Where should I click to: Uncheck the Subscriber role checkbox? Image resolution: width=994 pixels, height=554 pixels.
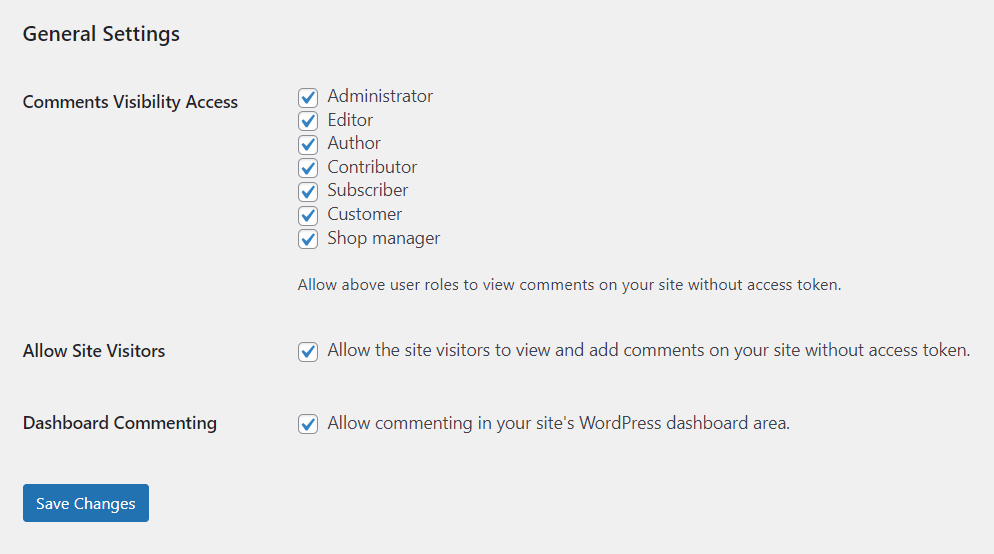[308, 191]
